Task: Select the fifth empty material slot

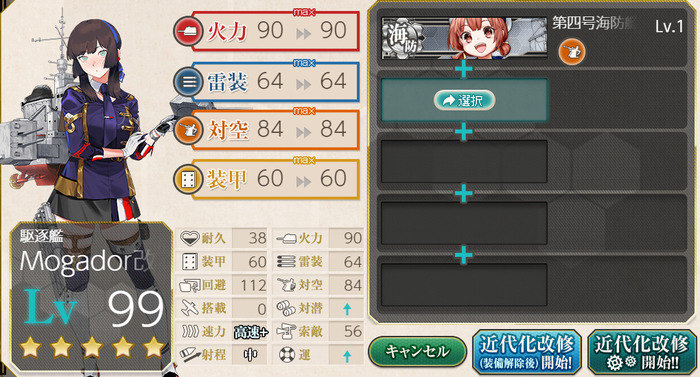Action: [464, 285]
